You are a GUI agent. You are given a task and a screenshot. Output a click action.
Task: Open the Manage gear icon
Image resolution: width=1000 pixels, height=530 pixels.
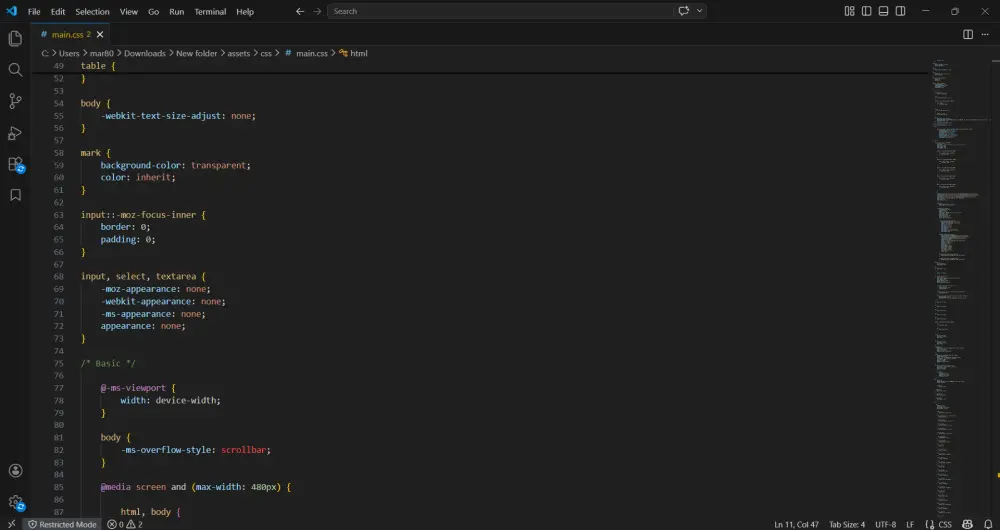point(15,503)
